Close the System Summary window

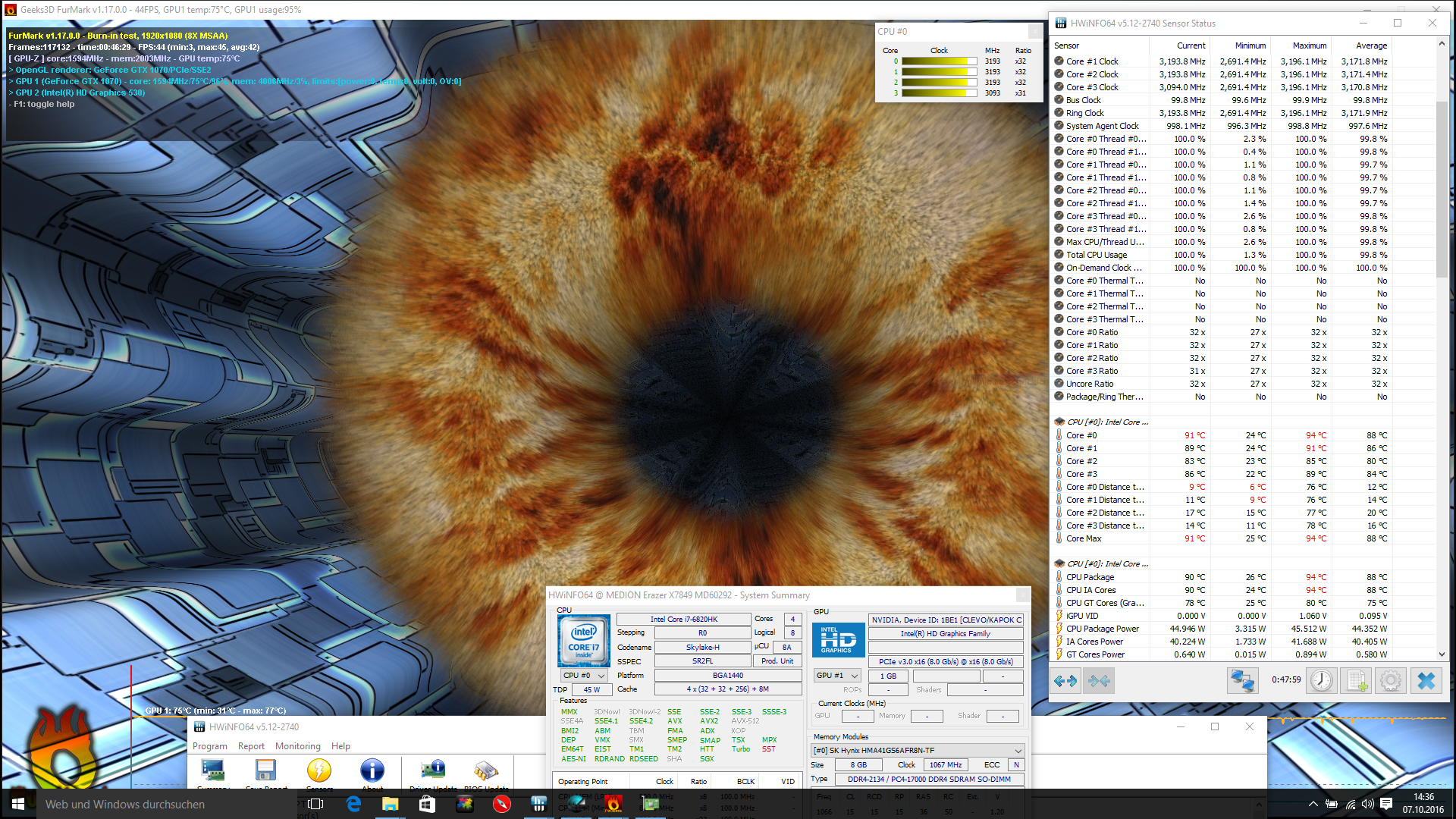1022,595
